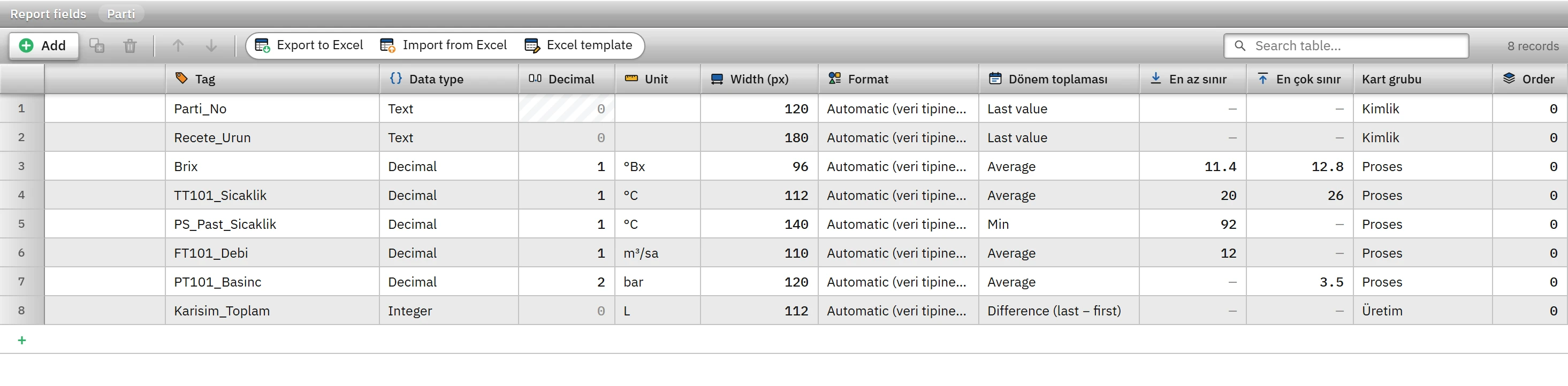Viewport: 1568px width, 386px height.
Task: Open Kart grubu cell showing Üretim
Action: [1423, 311]
